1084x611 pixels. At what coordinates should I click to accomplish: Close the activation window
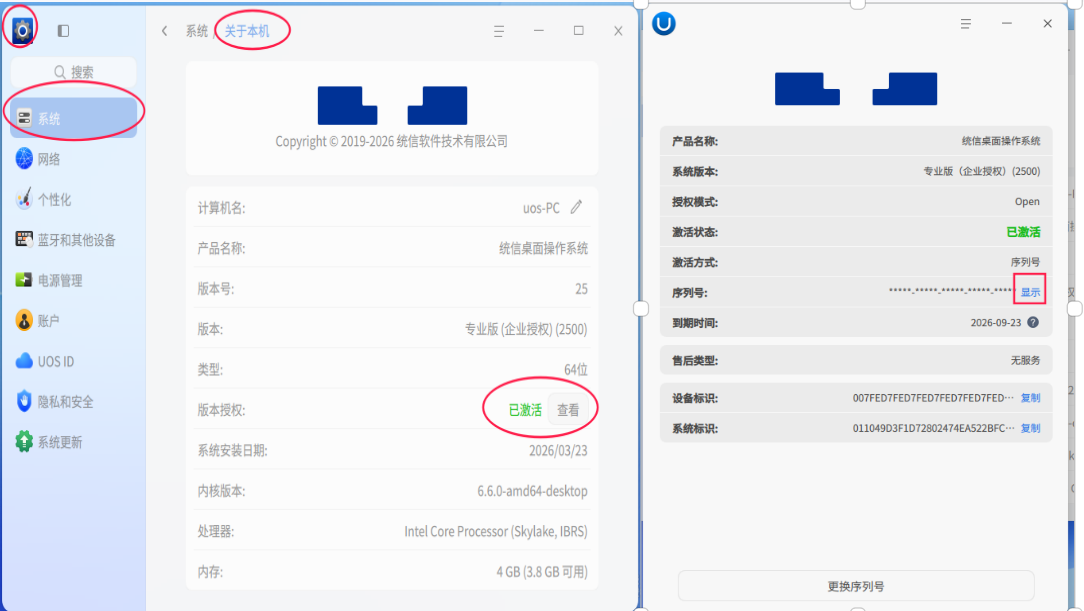pyautogui.click(x=1047, y=24)
